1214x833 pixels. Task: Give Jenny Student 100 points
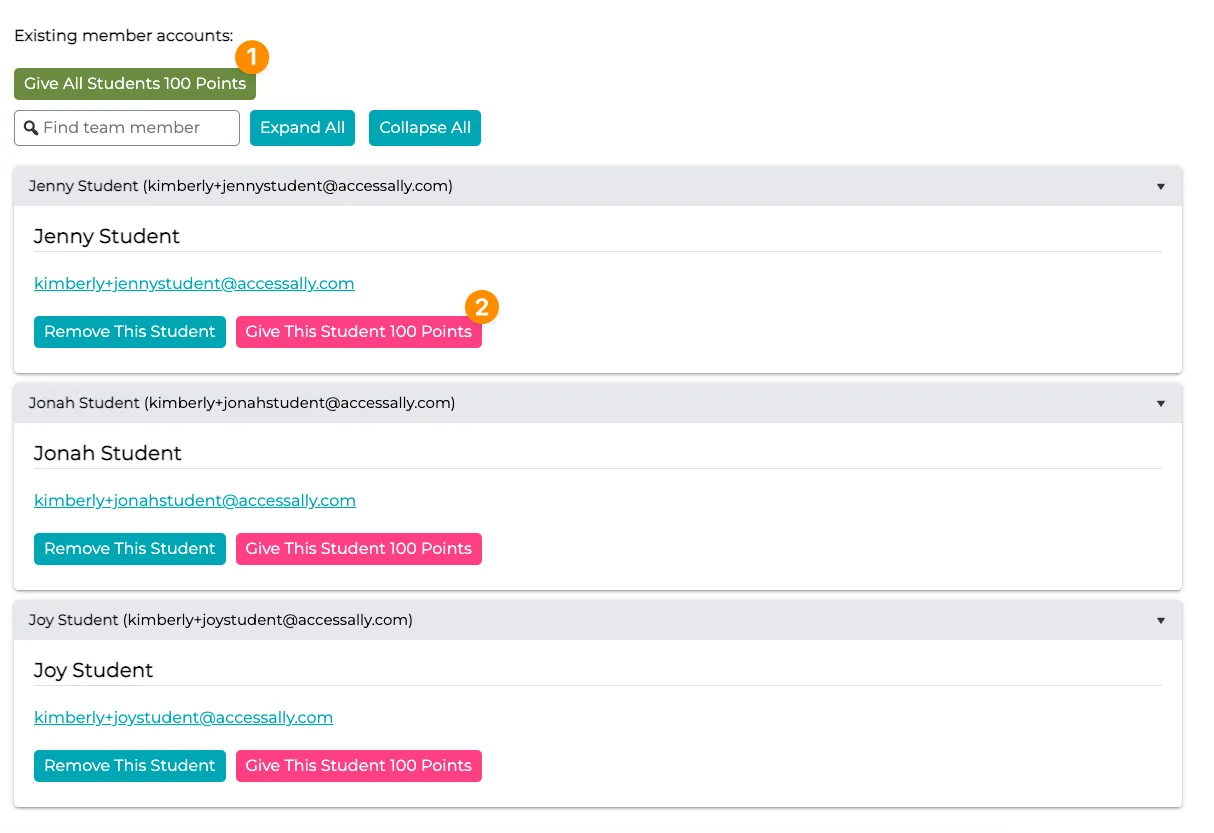358,332
